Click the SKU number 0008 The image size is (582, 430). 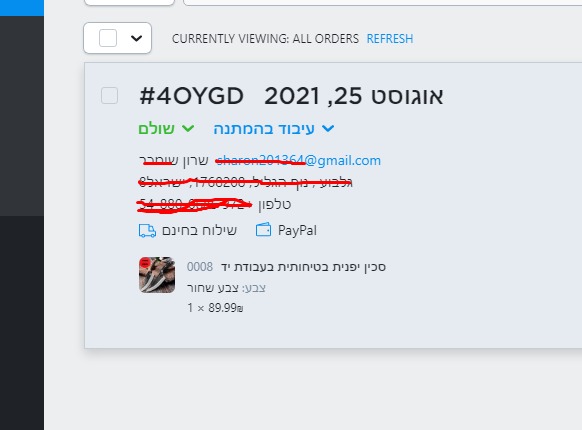point(200,267)
